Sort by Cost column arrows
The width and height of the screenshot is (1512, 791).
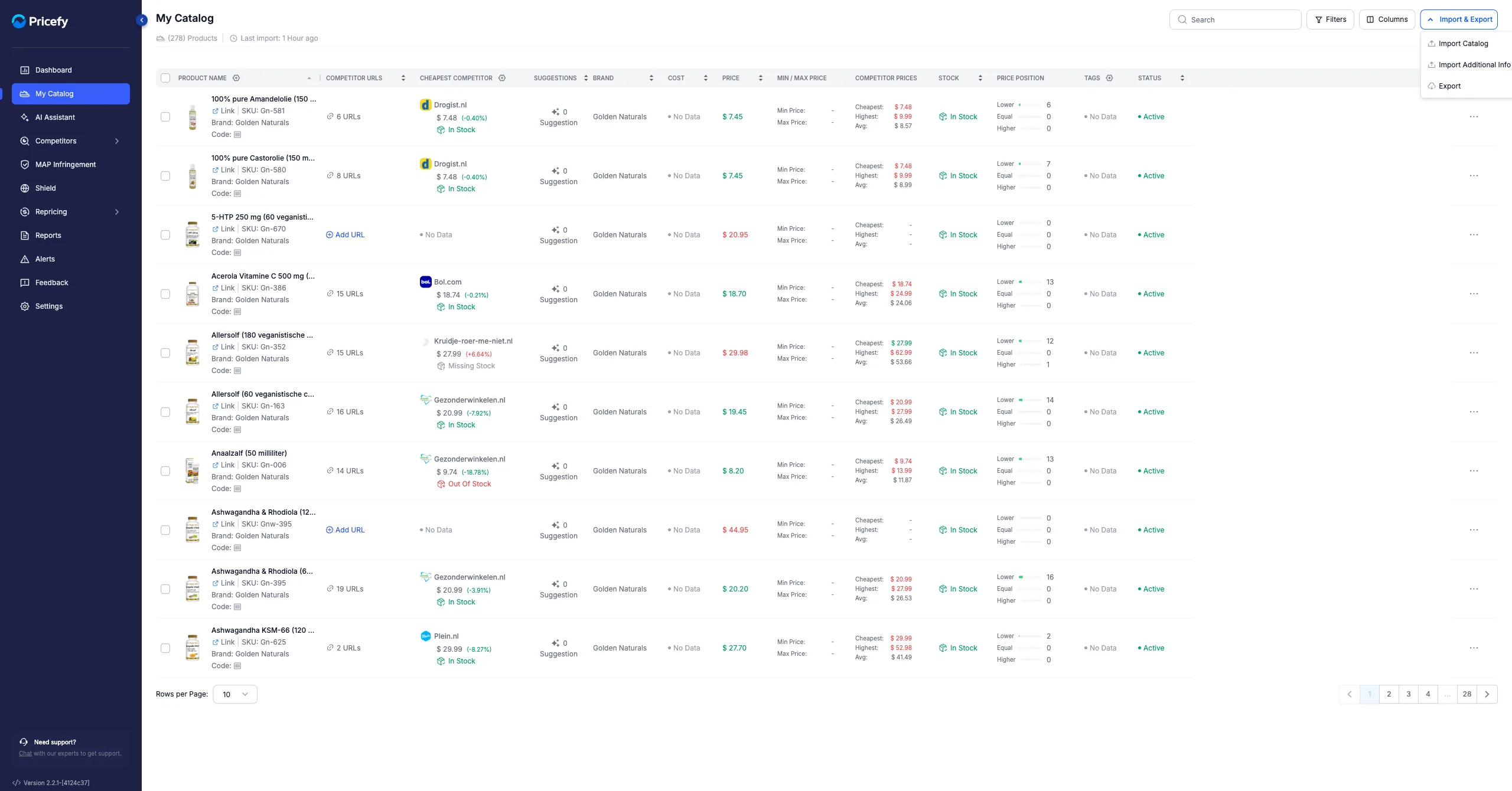click(706, 78)
